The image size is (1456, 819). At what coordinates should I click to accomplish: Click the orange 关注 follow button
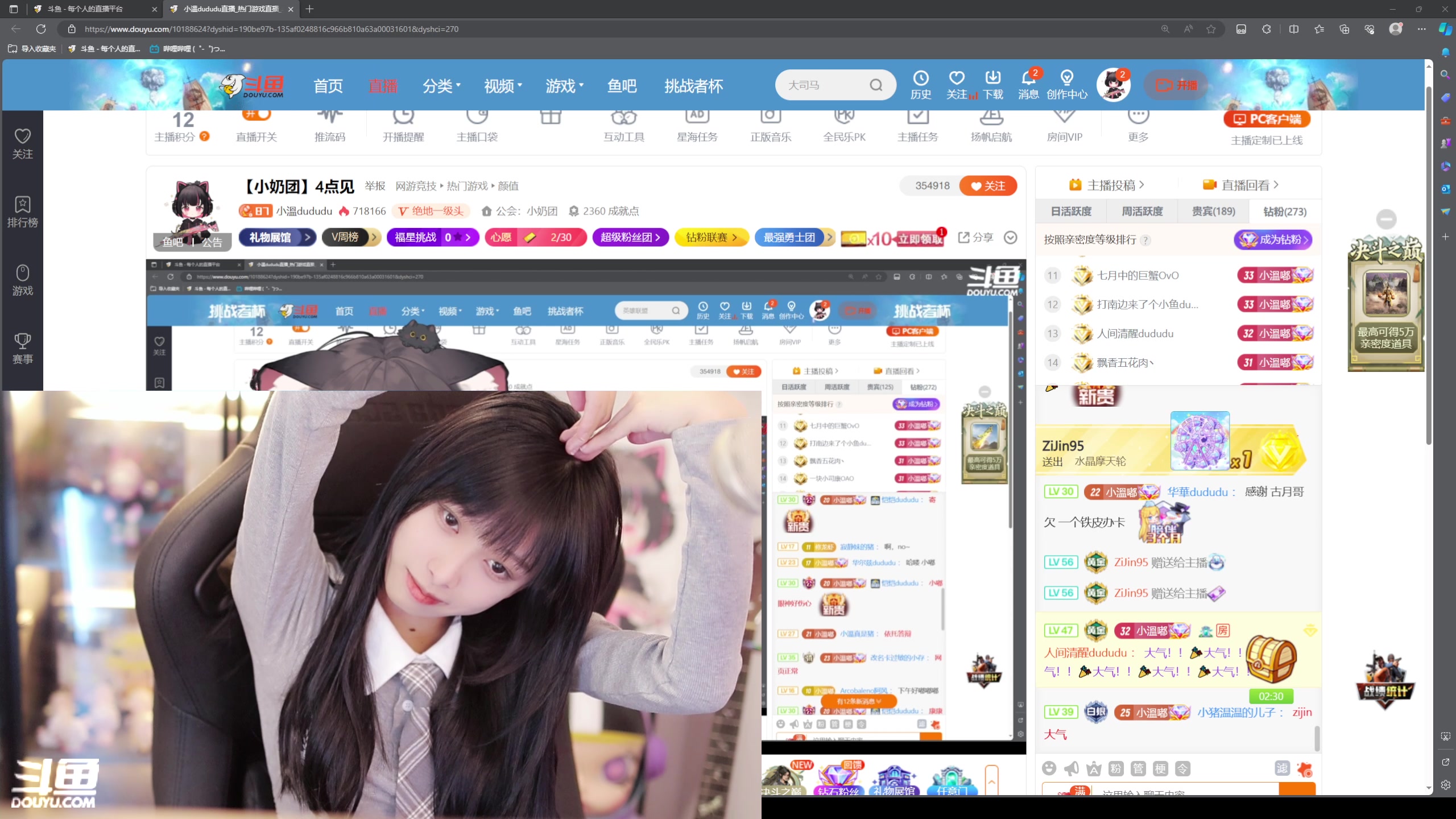click(x=988, y=185)
